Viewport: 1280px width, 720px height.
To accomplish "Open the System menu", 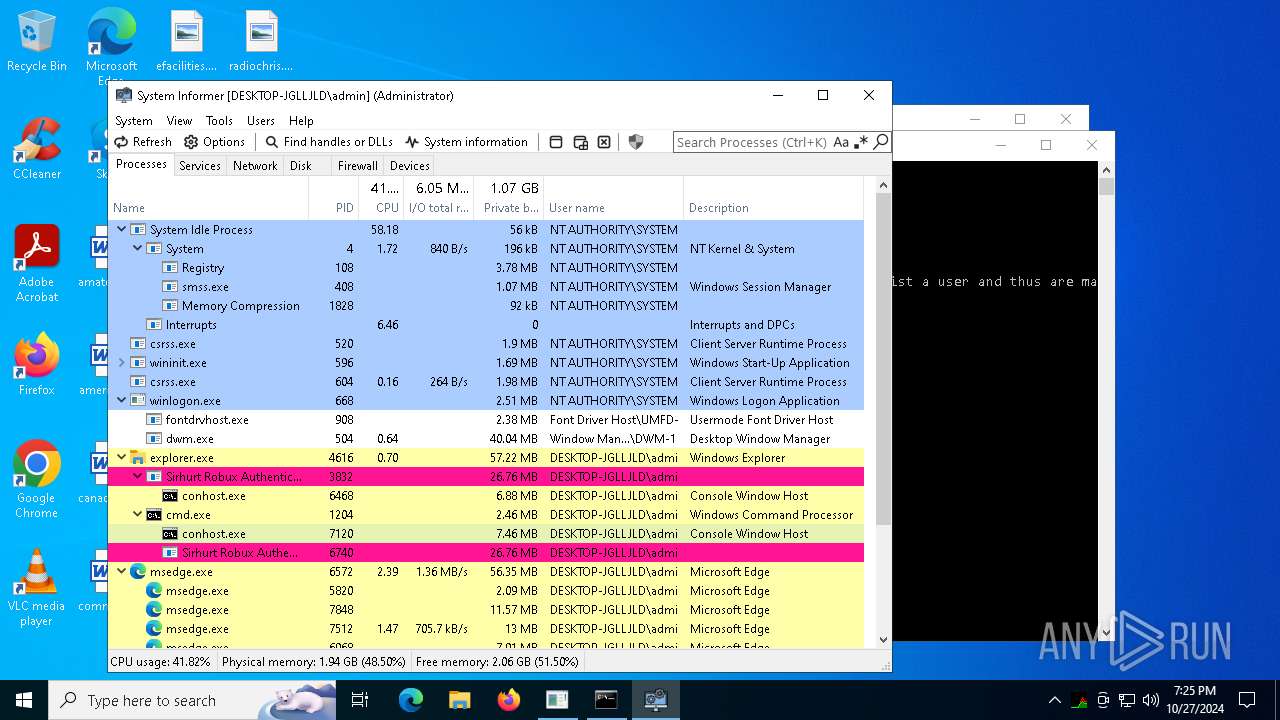I will click(134, 120).
